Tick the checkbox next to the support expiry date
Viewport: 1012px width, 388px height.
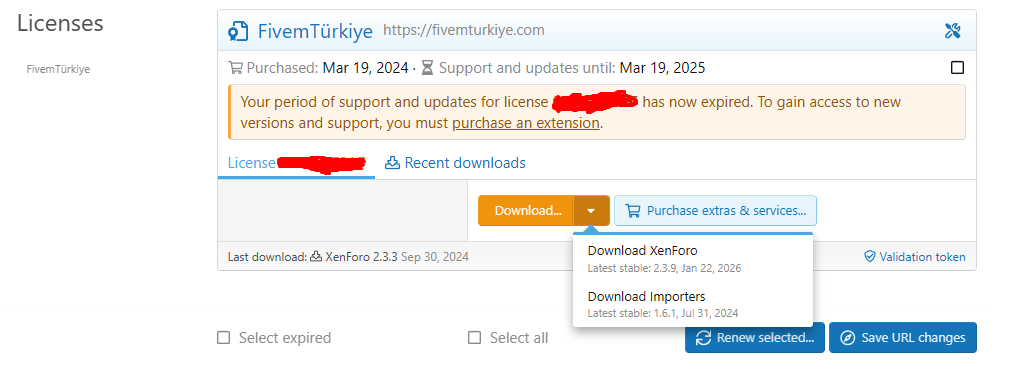(957, 68)
